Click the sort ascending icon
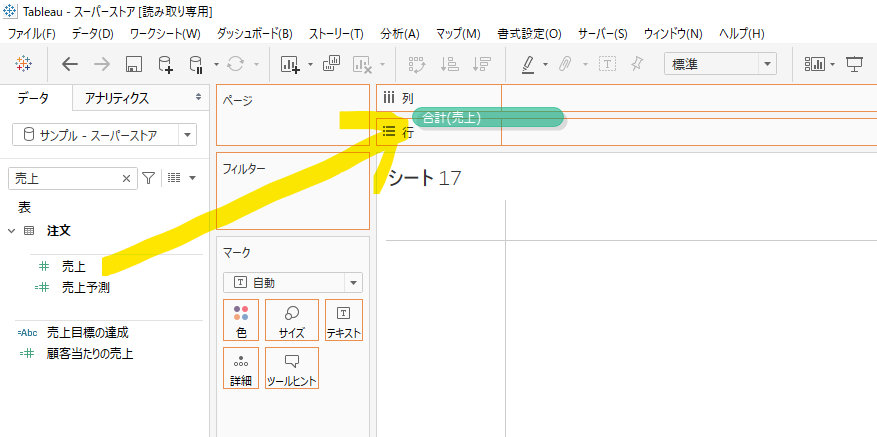 (x=450, y=64)
